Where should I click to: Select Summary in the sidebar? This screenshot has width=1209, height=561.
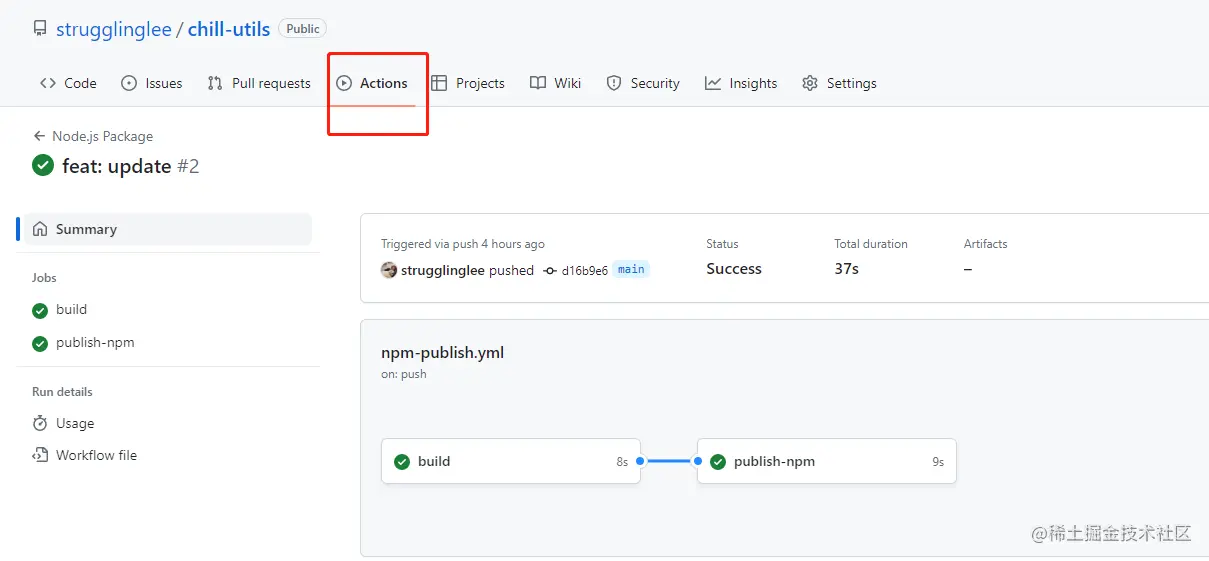(x=168, y=229)
